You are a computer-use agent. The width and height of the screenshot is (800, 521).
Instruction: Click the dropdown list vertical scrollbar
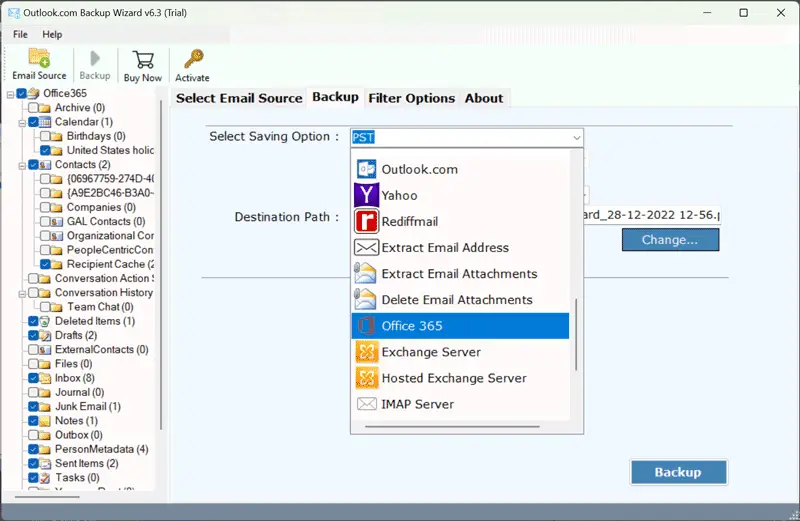coord(575,336)
